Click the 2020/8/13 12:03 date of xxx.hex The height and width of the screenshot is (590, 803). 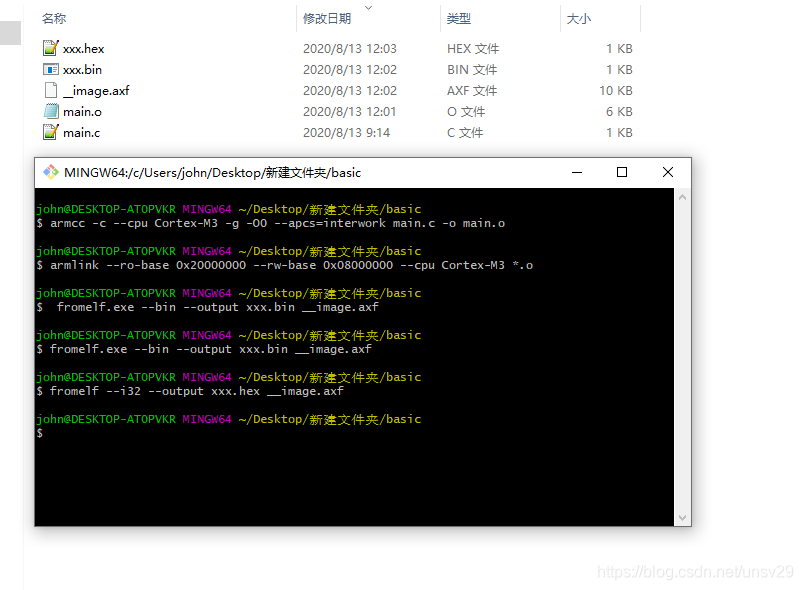(x=350, y=49)
